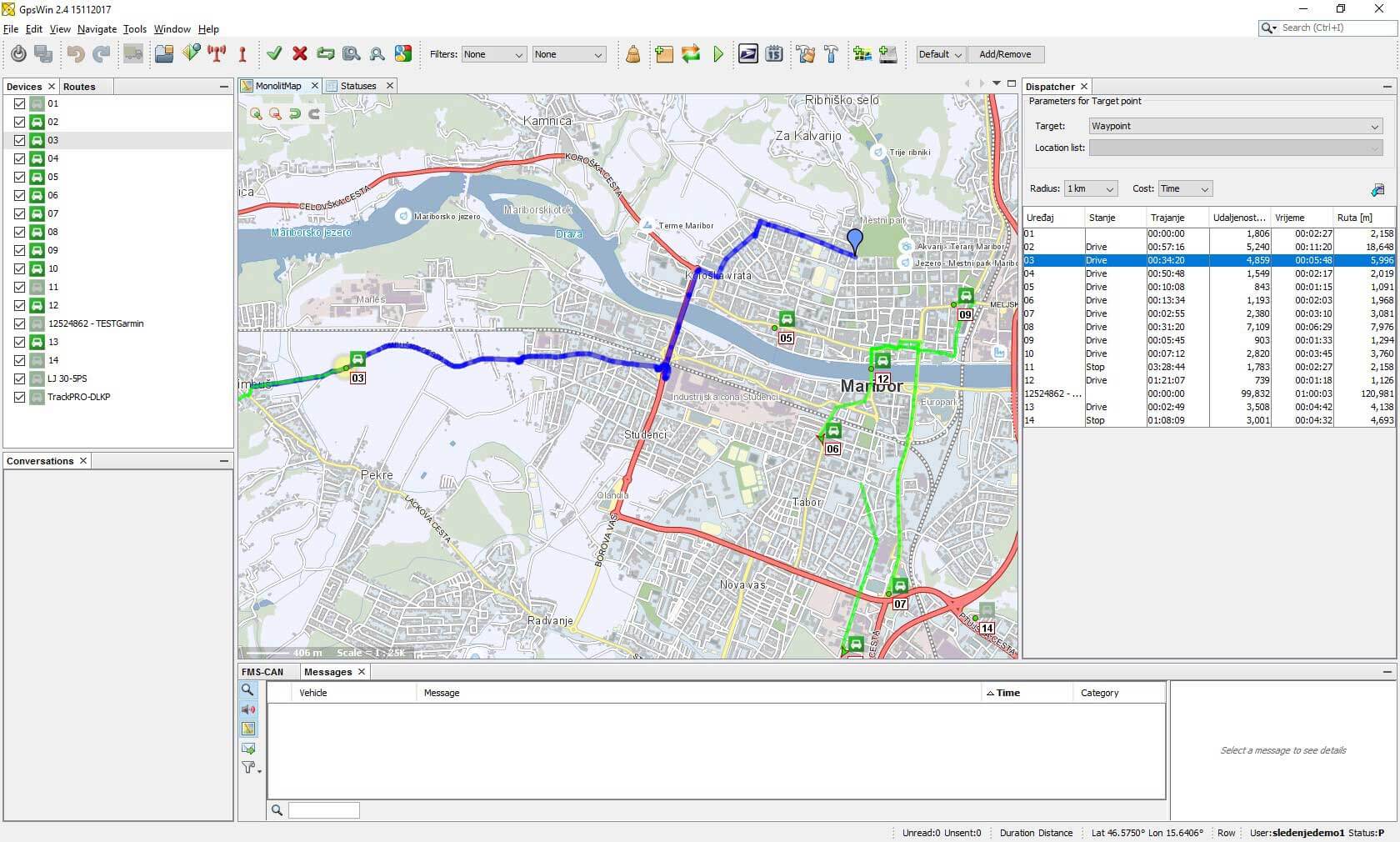The width and height of the screenshot is (1400, 842).
Task: Click the Messages search input field
Action: (x=324, y=810)
